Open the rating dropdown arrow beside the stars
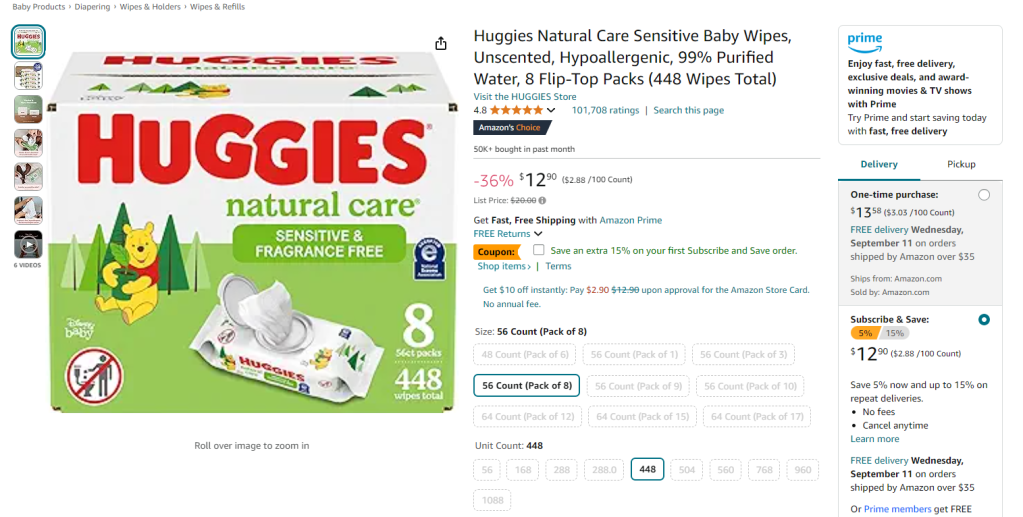Image resolution: width=1023 pixels, height=517 pixels. (551, 110)
